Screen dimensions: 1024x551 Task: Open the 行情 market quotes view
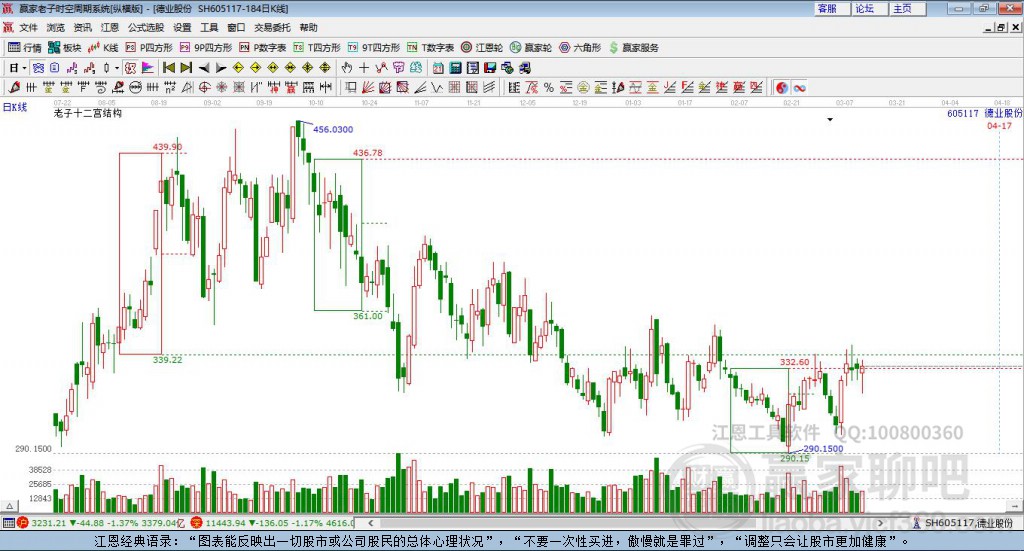click(x=25, y=48)
